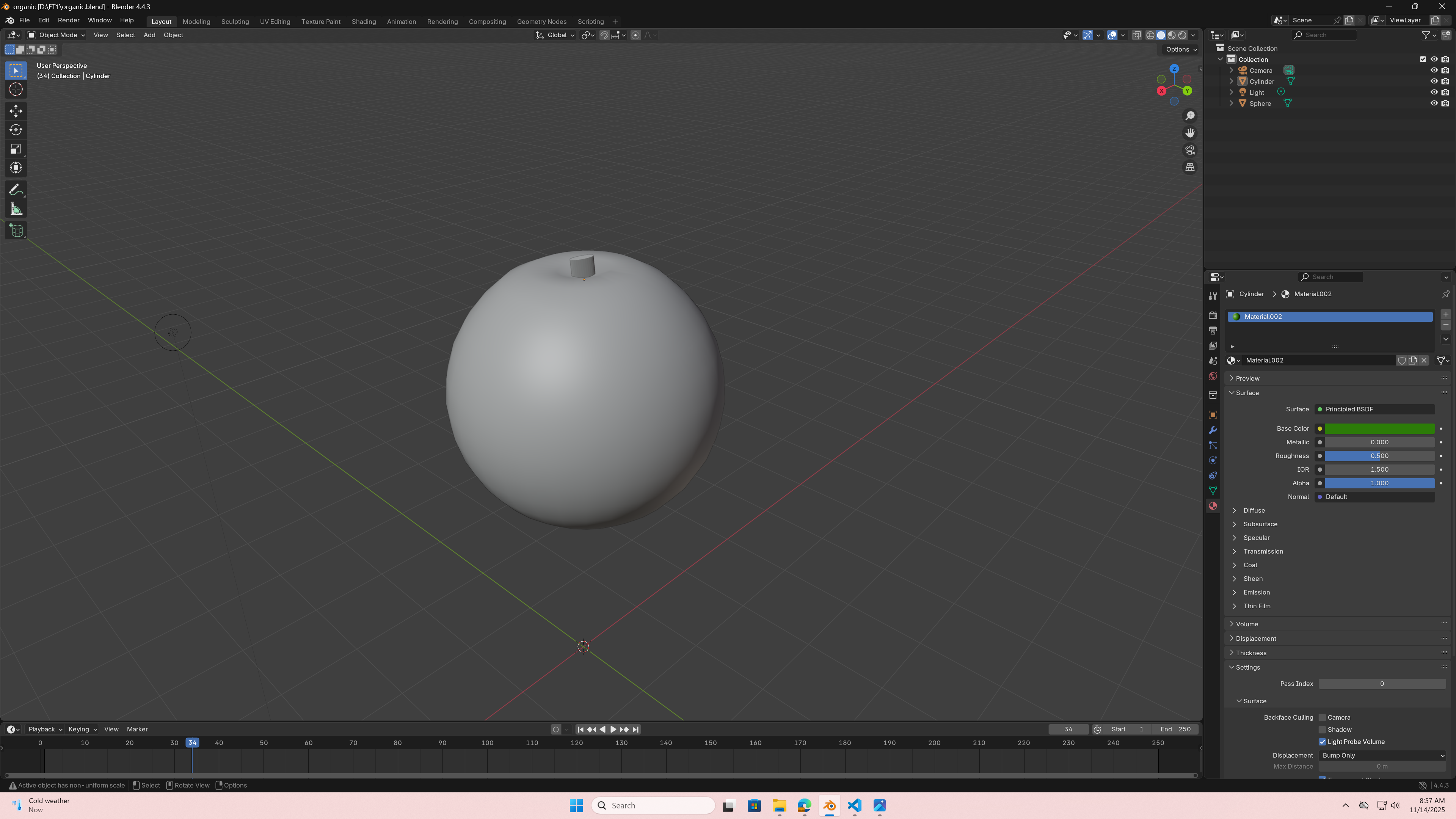Screen dimensions: 1456x819
Task: Enable Backface Culling Camera checkbox
Action: [x=1322, y=717]
